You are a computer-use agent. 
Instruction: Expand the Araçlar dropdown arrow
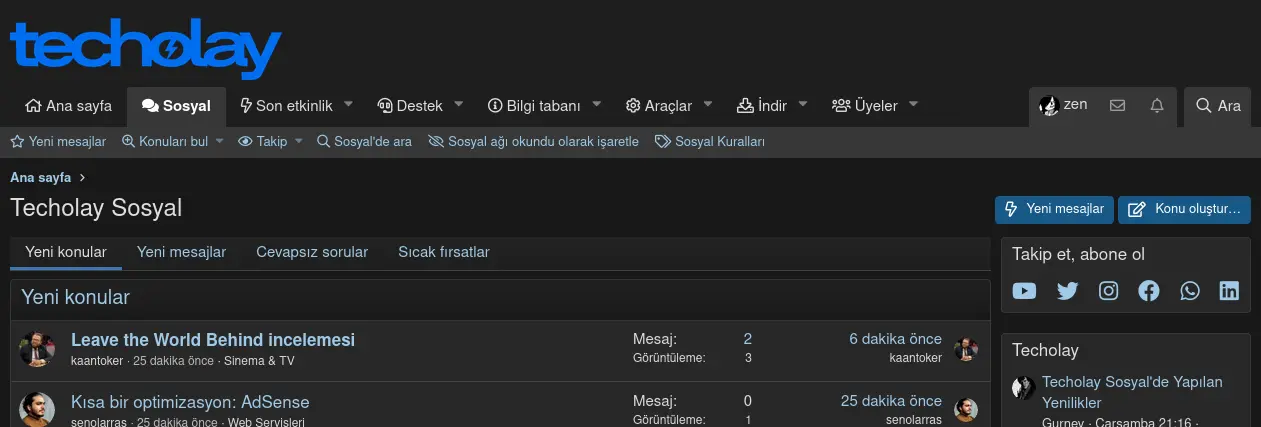click(708, 104)
